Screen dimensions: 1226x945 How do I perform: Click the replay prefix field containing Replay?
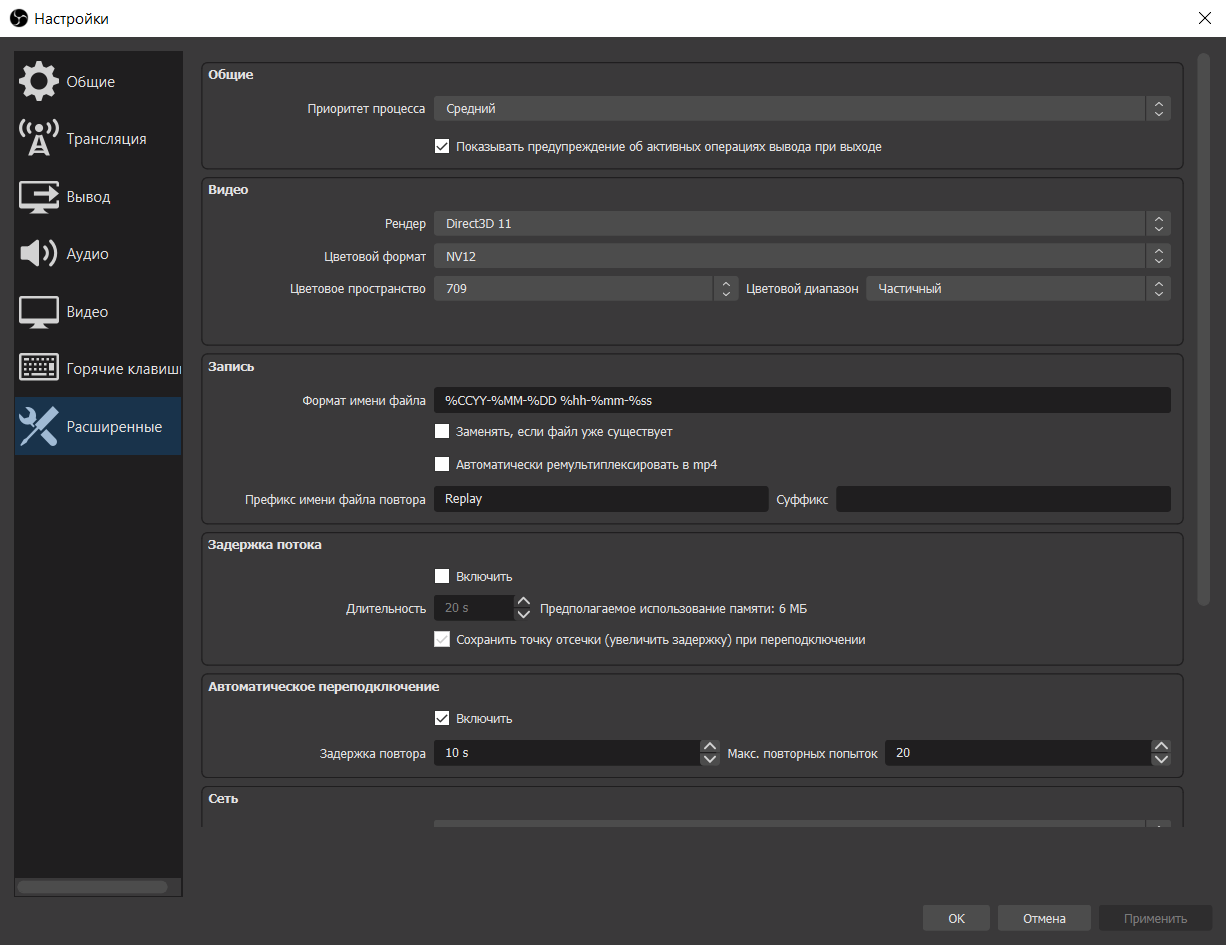601,499
